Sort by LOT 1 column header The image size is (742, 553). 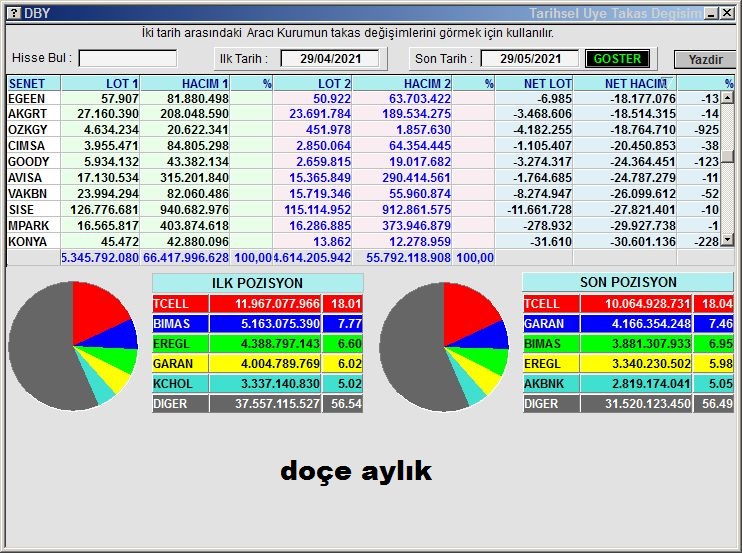(x=100, y=83)
